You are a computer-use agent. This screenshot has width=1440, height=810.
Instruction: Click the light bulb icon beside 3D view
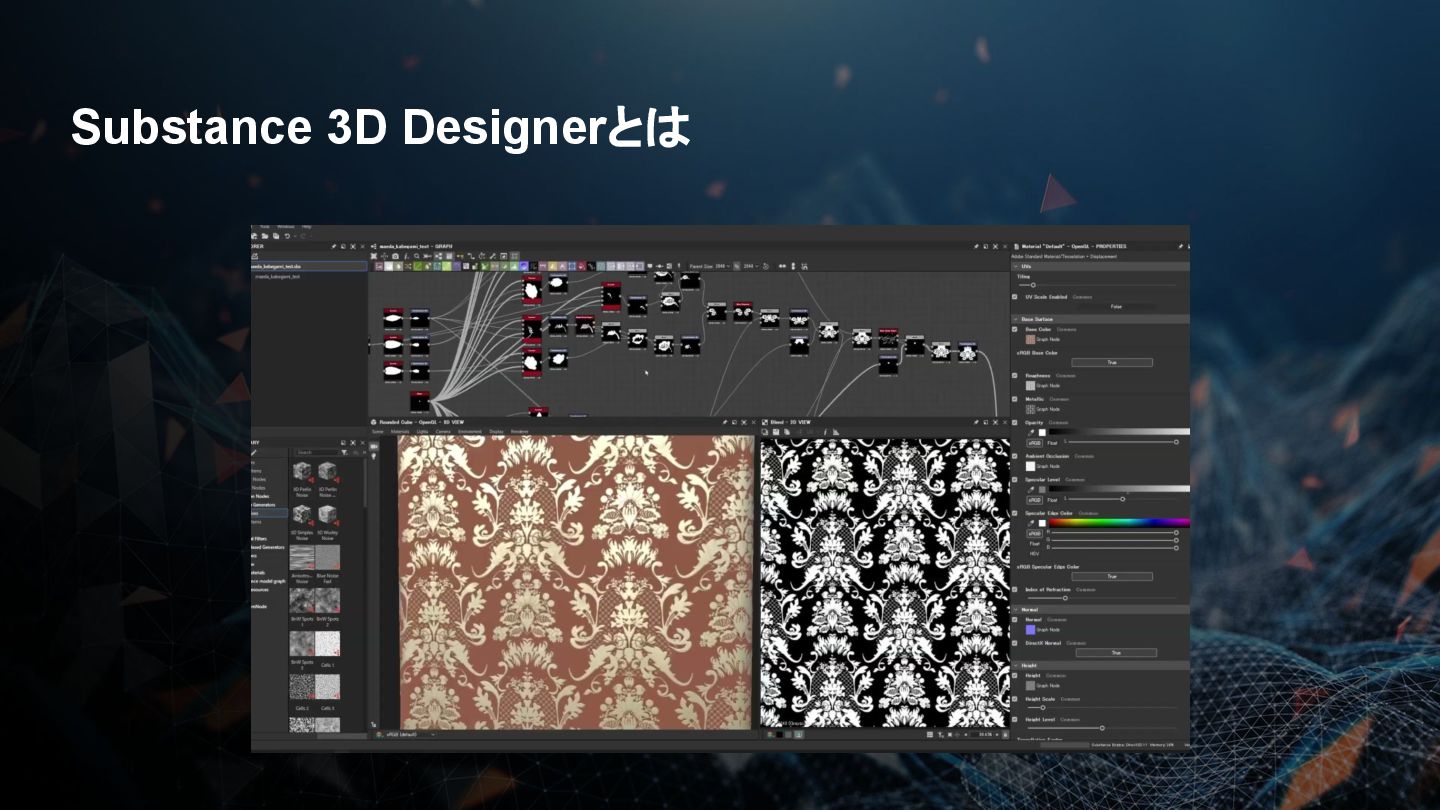click(374, 456)
